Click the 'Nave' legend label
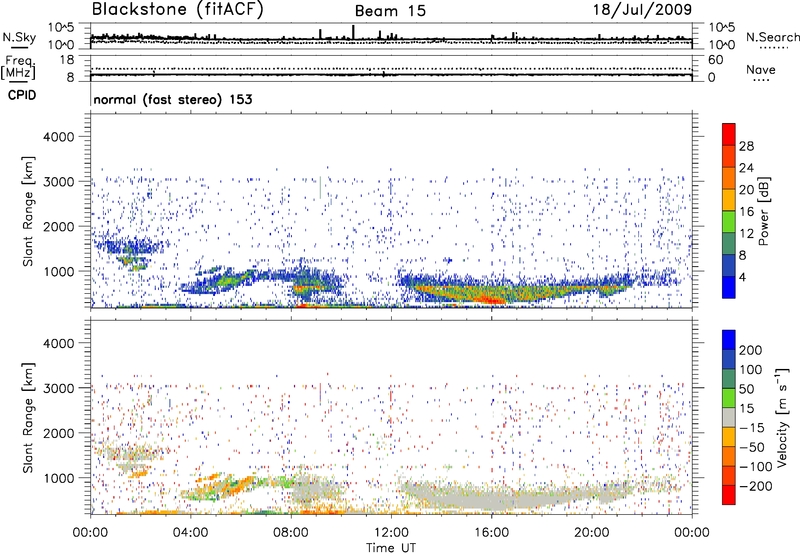The width and height of the screenshot is (800, 554). [760, 70]
